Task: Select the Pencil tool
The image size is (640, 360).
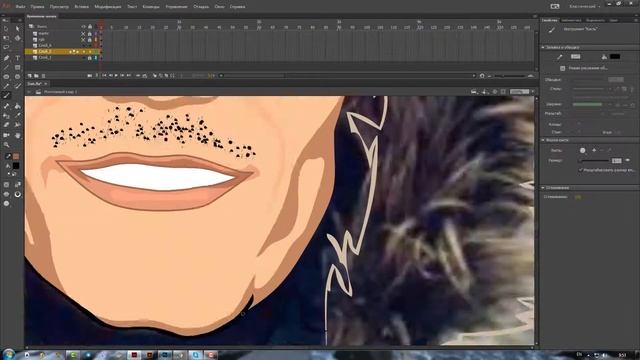Action: (6, 86)
